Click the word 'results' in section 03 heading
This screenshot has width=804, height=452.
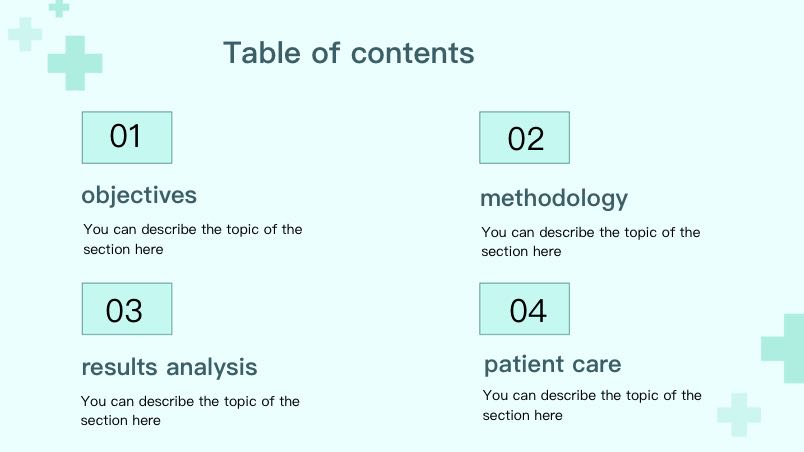click(120, 367)
